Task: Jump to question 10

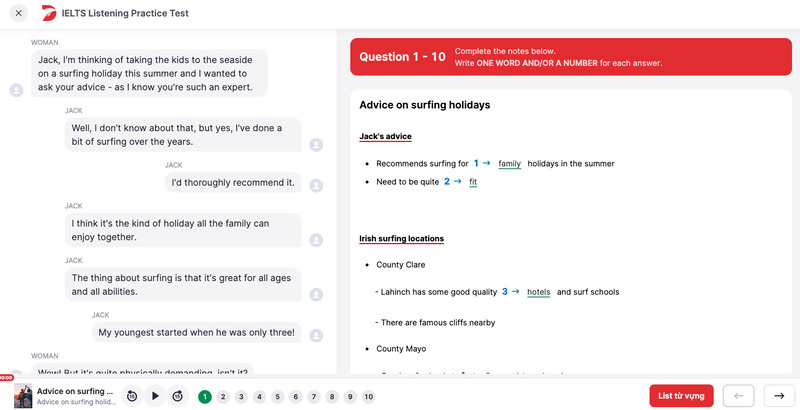Action: click(x=368, y=396)
